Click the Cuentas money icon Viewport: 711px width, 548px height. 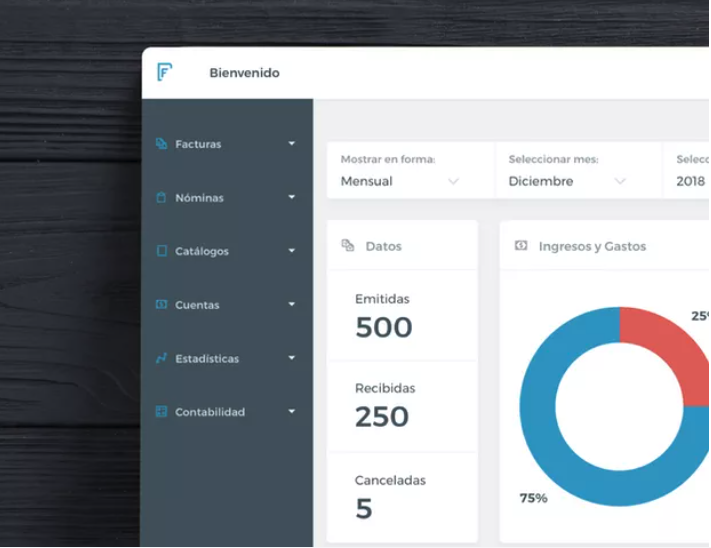click(x=161, y=304)
